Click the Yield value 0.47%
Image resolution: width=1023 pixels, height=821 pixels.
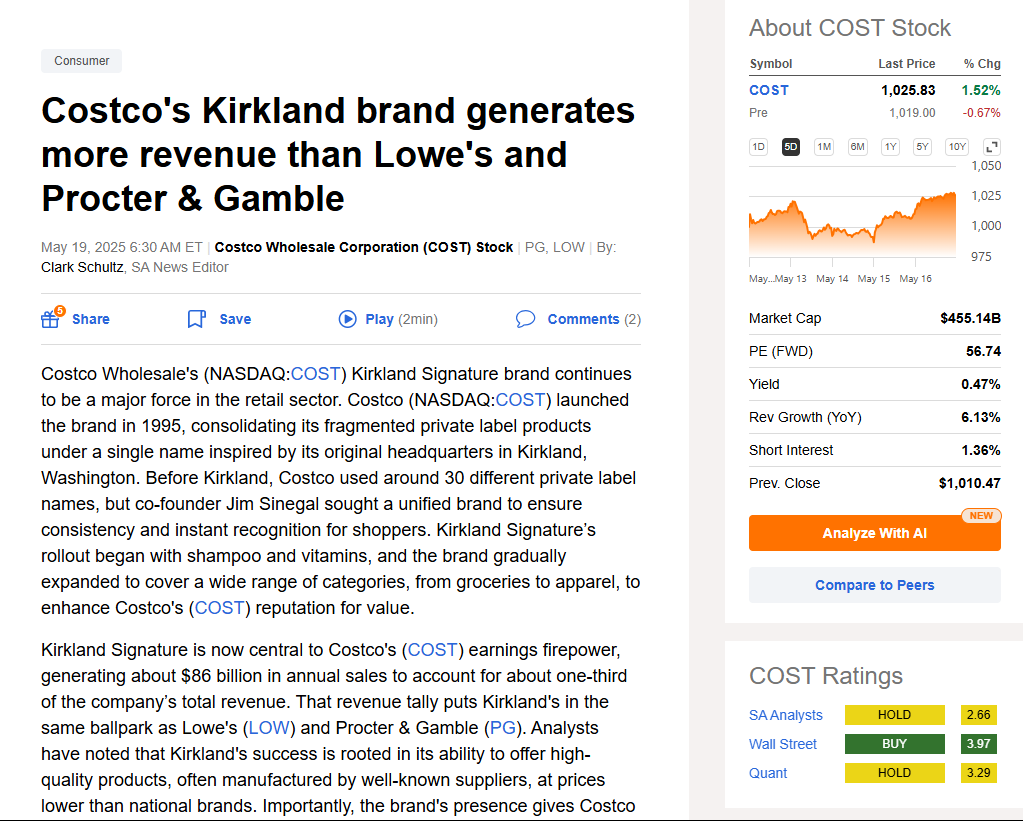pyautogui.click(x=981, y=384)
